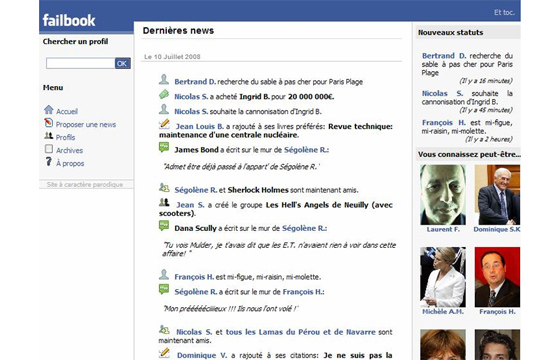Open Ségolène R. link in James Bond post

306,150
